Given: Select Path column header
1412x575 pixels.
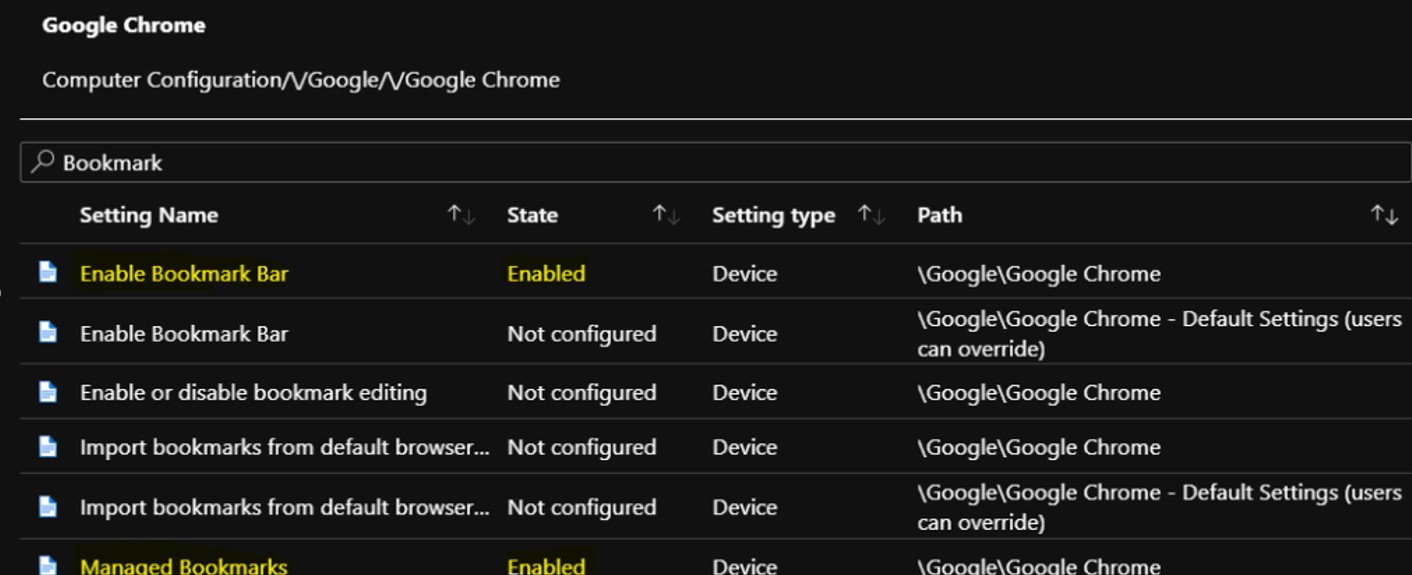Looking at the screenshot, I should pyautogui.click(x=940, y=215).
